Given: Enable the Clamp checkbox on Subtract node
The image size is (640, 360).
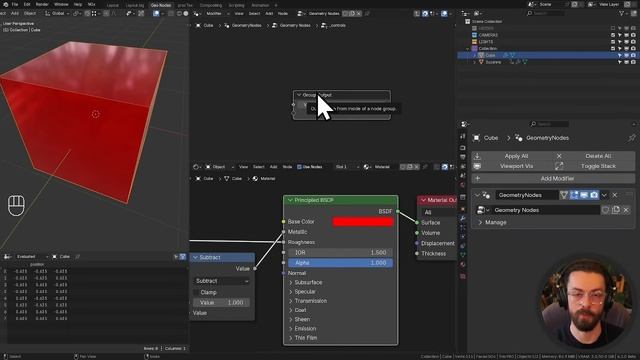Looking at the screenshot, I should (197, 292).
